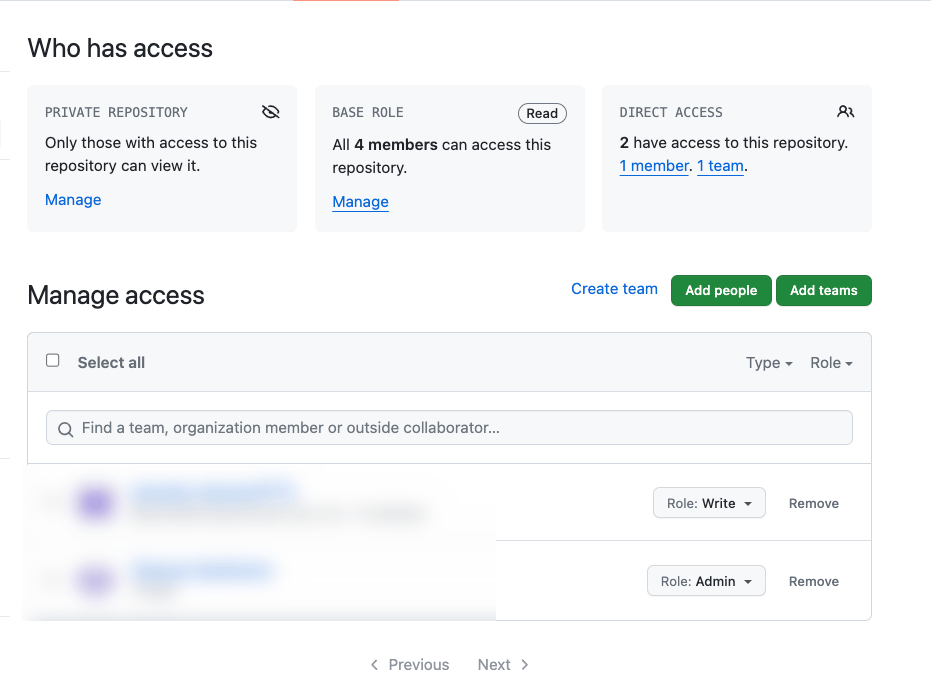Screen dimensions: 931x694
Task: Click the magnifier icon in the search field
Action: click(65, 427)
